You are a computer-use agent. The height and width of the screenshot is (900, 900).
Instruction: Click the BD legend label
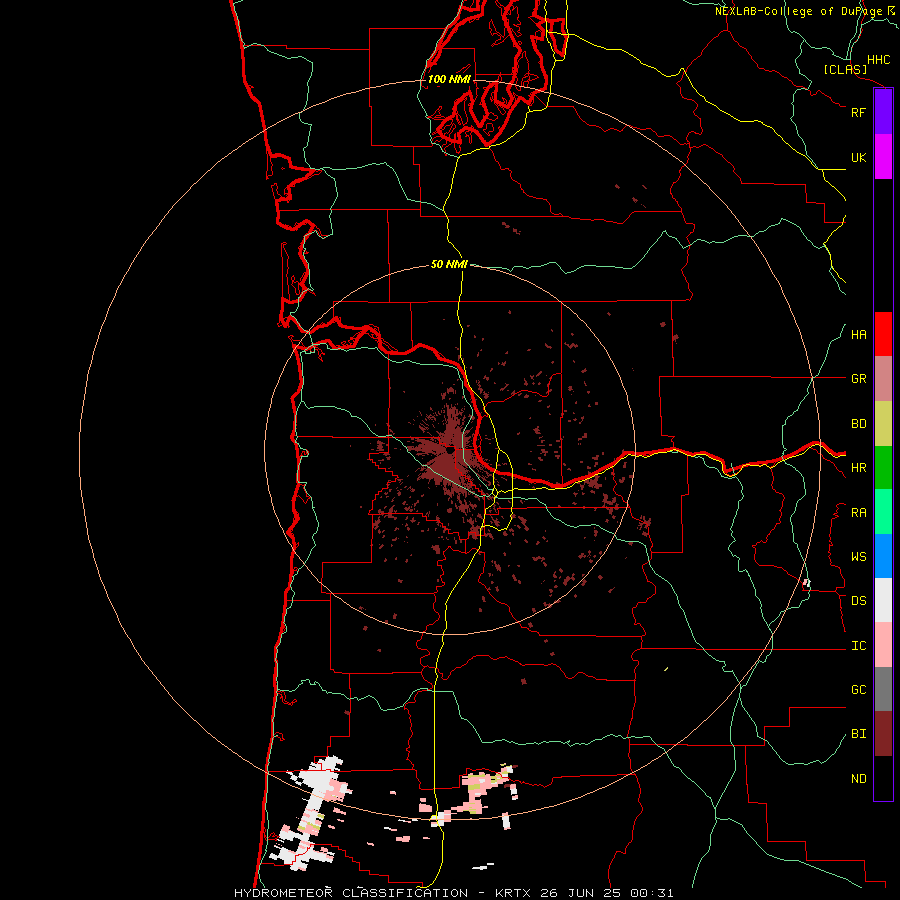tap(858, 424)
